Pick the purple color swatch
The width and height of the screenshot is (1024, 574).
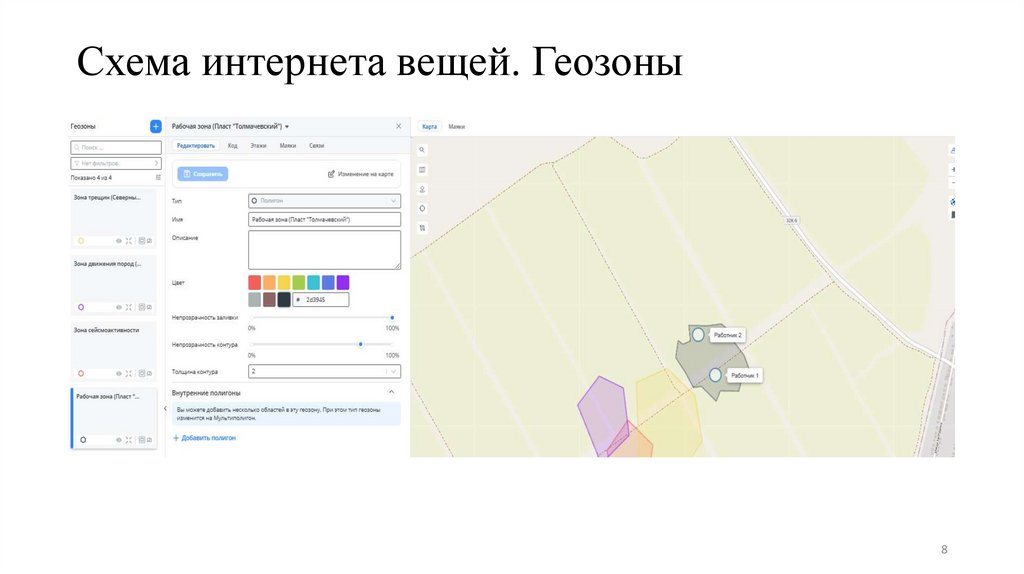click(x=343, y=282)
